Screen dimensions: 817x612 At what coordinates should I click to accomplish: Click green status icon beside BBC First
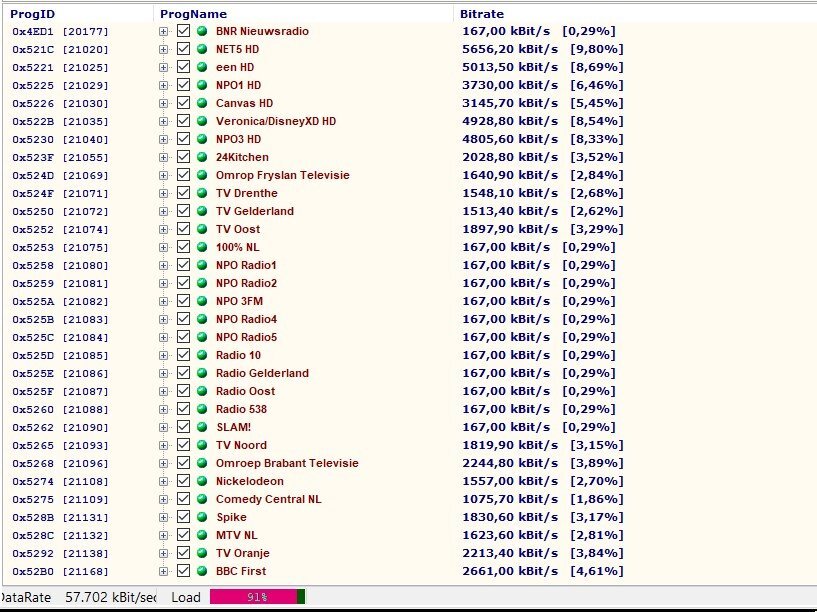(x=202, y=571)
